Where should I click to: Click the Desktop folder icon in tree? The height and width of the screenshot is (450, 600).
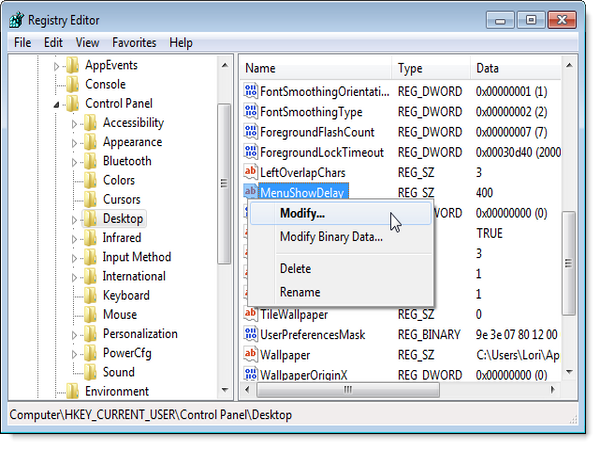(x=89, y=219)
